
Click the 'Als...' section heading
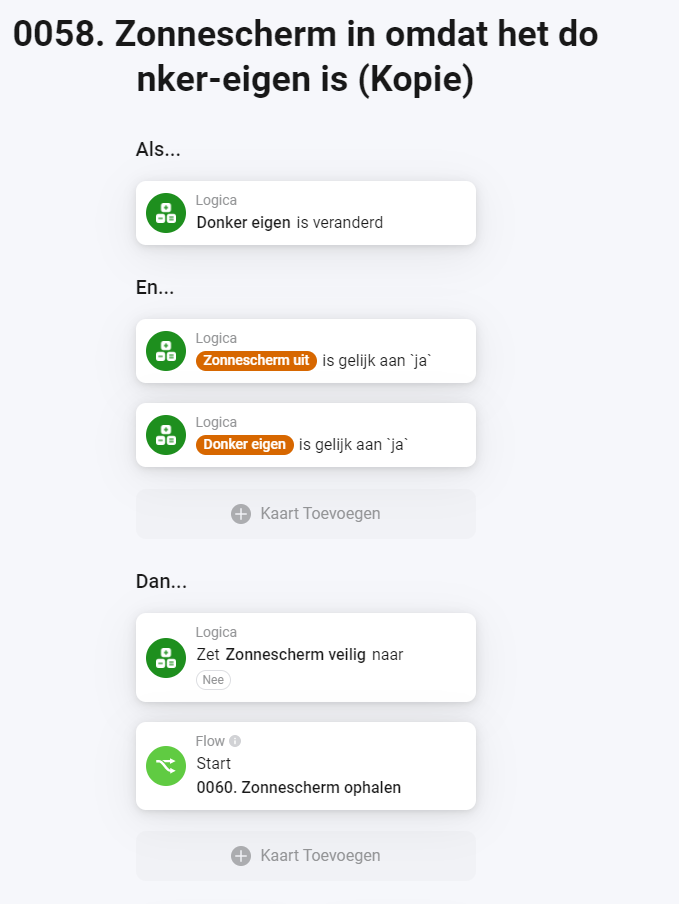pyautogui.click(x=158, y=150)
